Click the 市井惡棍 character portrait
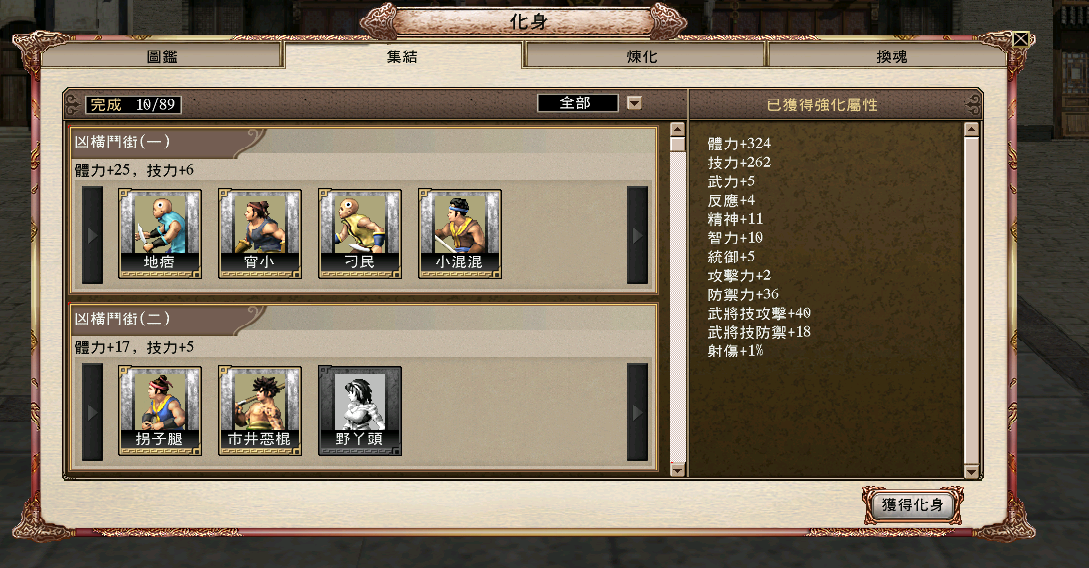Screen dimensions: 1089x568 pyautogui.click(x=260, y=411)
